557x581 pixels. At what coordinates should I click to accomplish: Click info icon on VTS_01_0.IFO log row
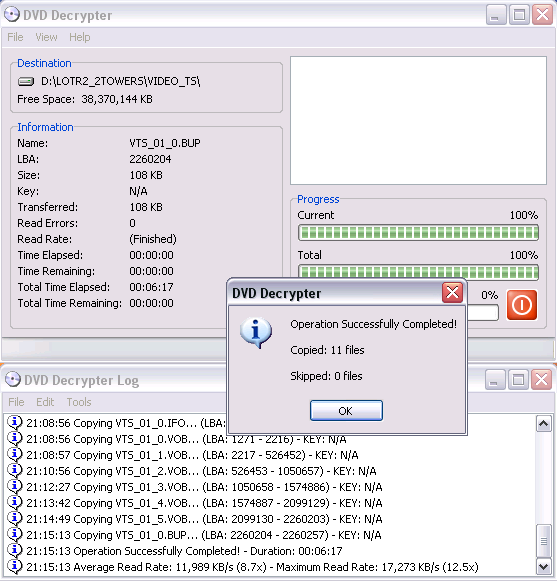[x=15, y=423]
